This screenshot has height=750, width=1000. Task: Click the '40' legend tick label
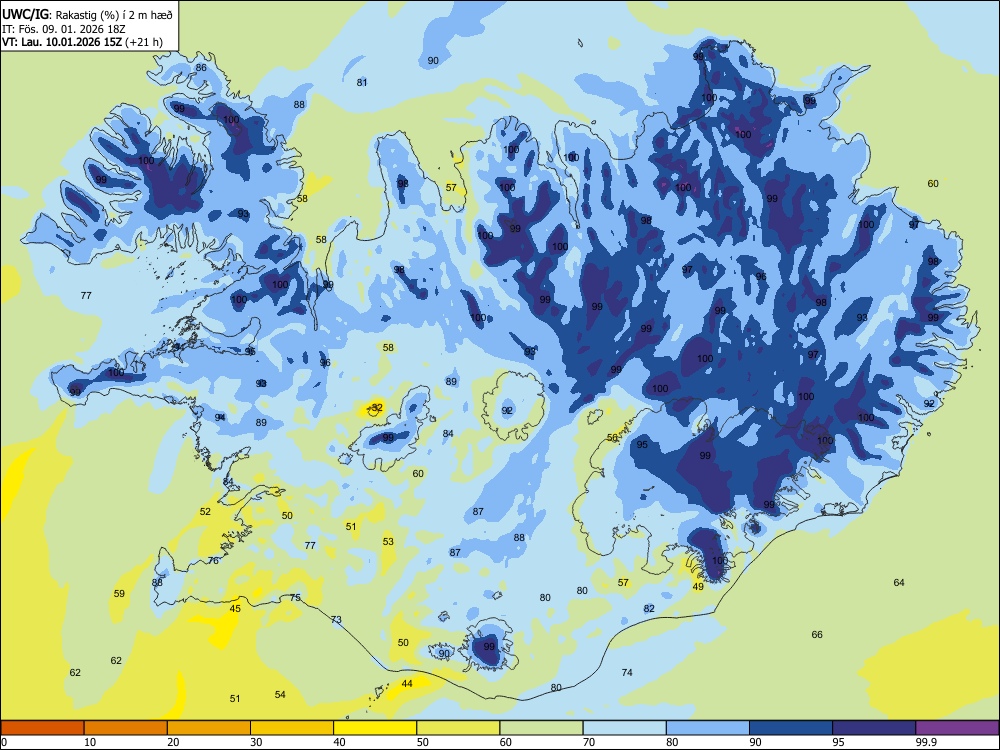click(339, 742)
